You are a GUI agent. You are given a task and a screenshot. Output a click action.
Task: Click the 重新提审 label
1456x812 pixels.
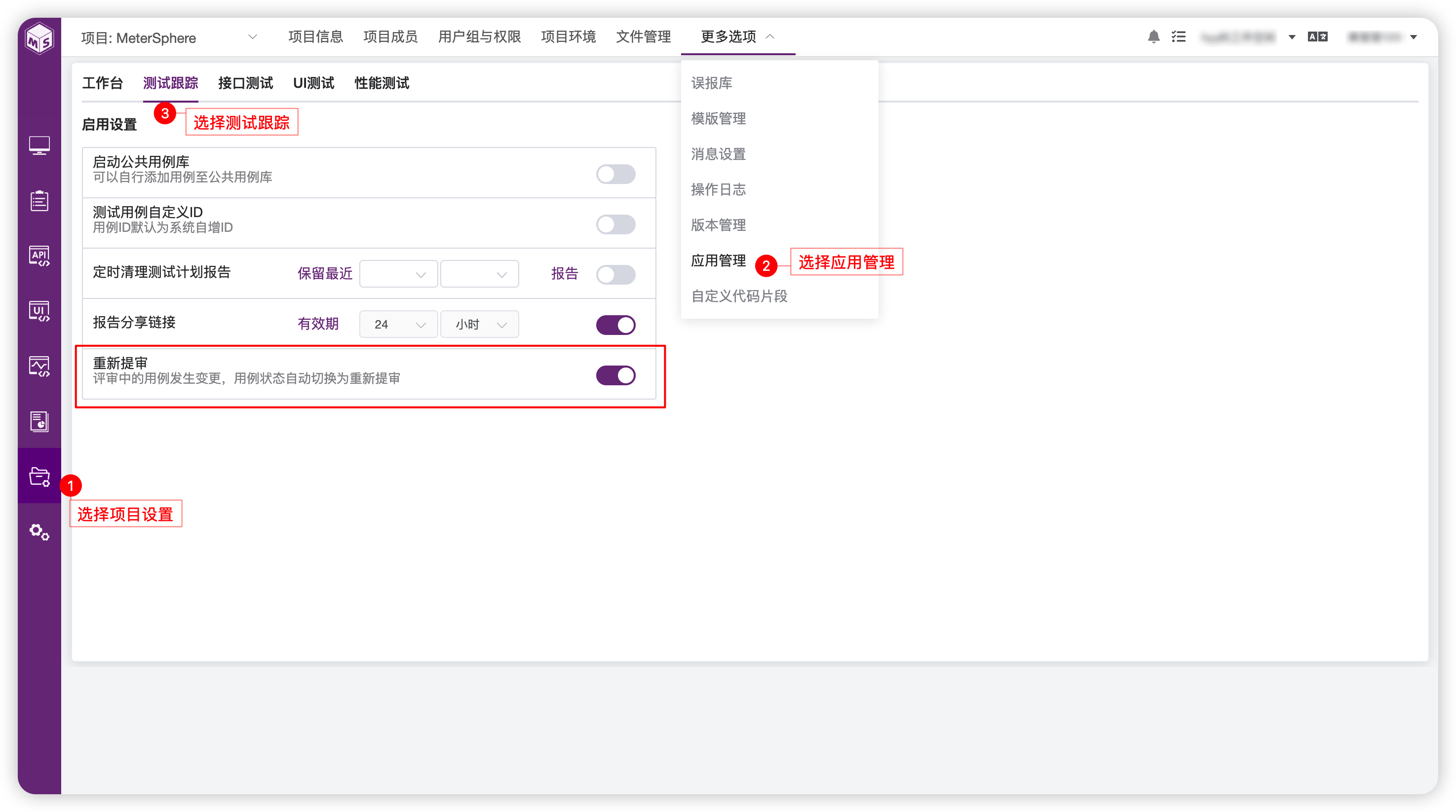tap(120, 363)
